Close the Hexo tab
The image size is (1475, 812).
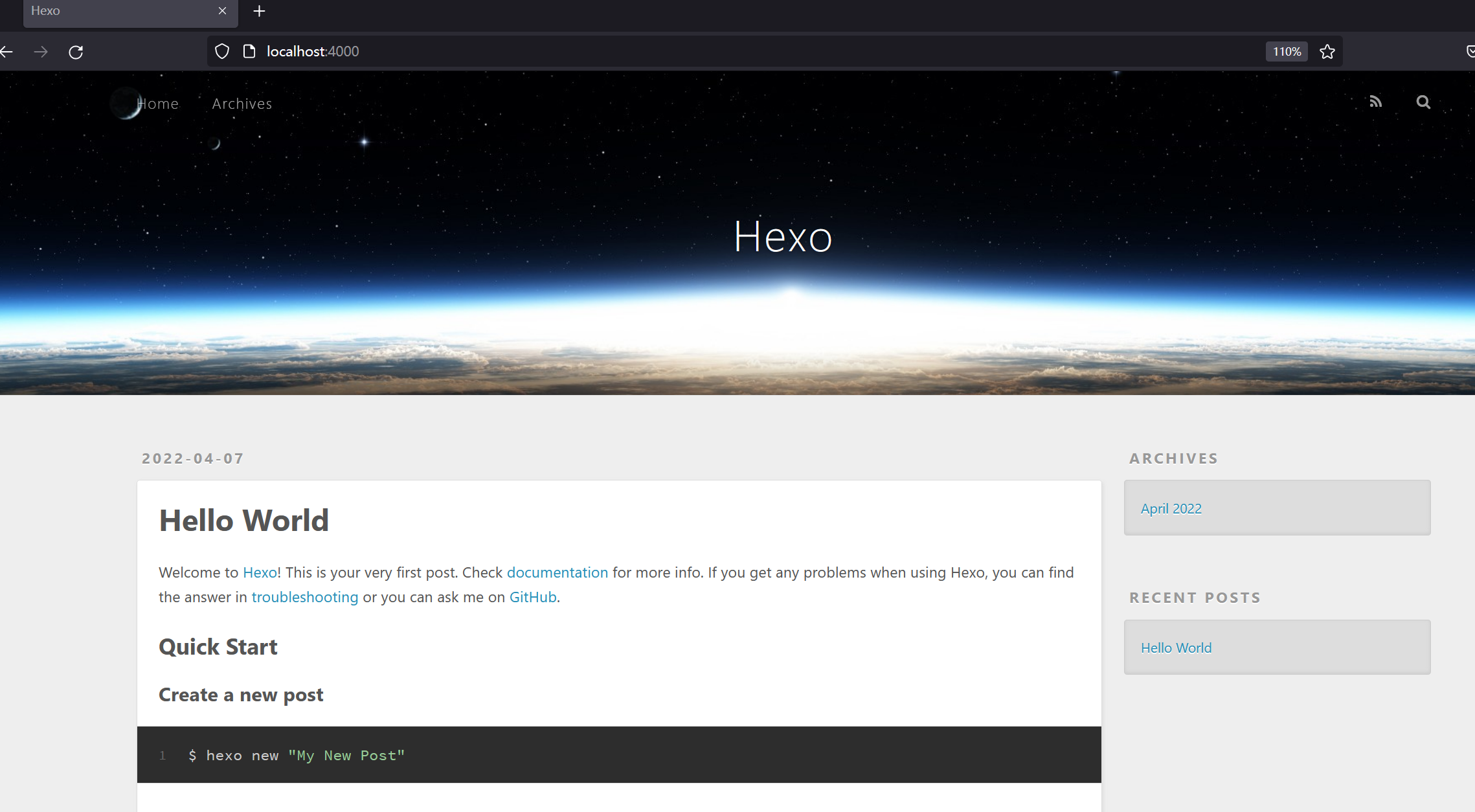point(222,11)
